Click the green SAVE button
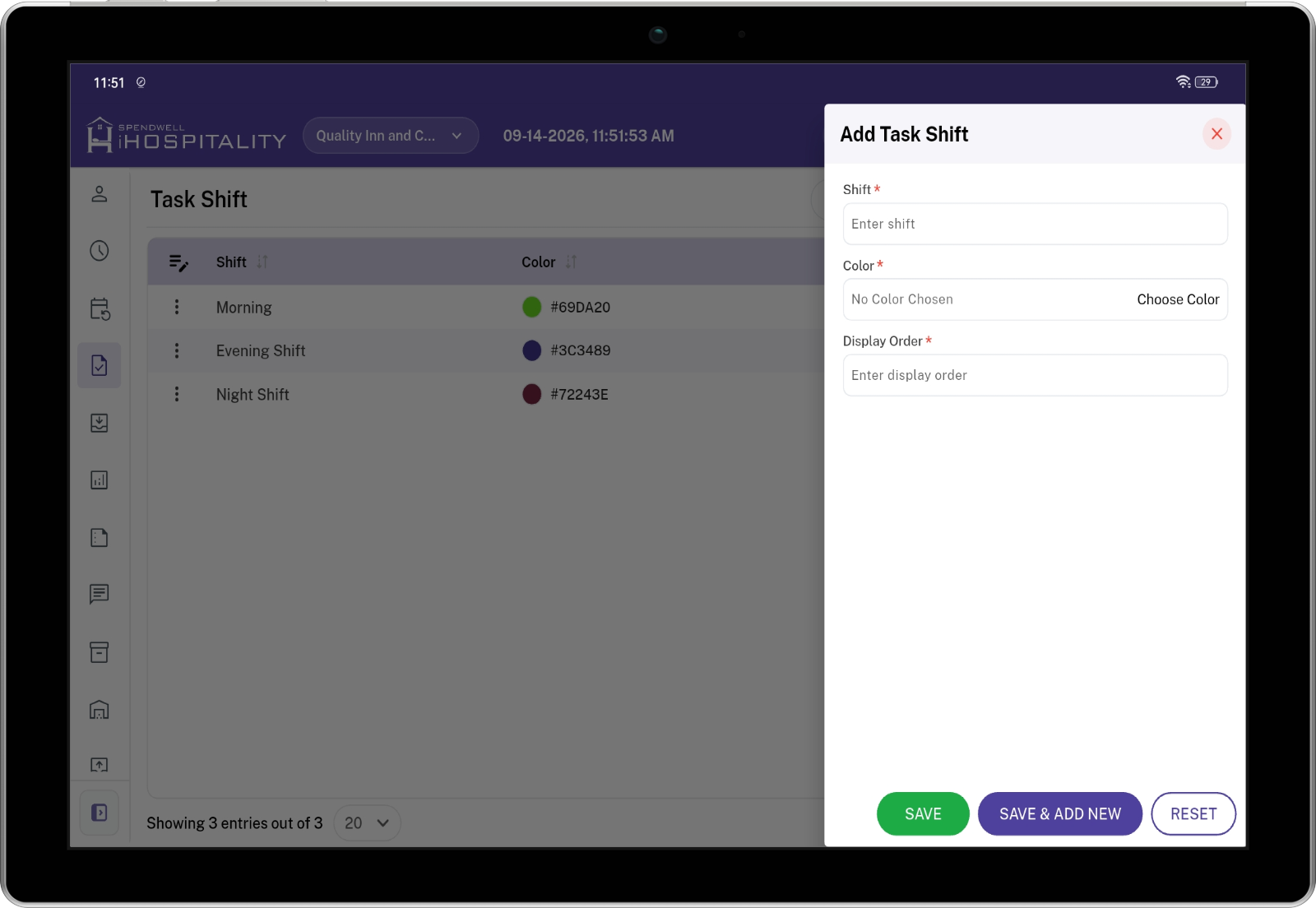This screenshot has height=908, width=1316. pyautogui.click(x=923, y=813)
